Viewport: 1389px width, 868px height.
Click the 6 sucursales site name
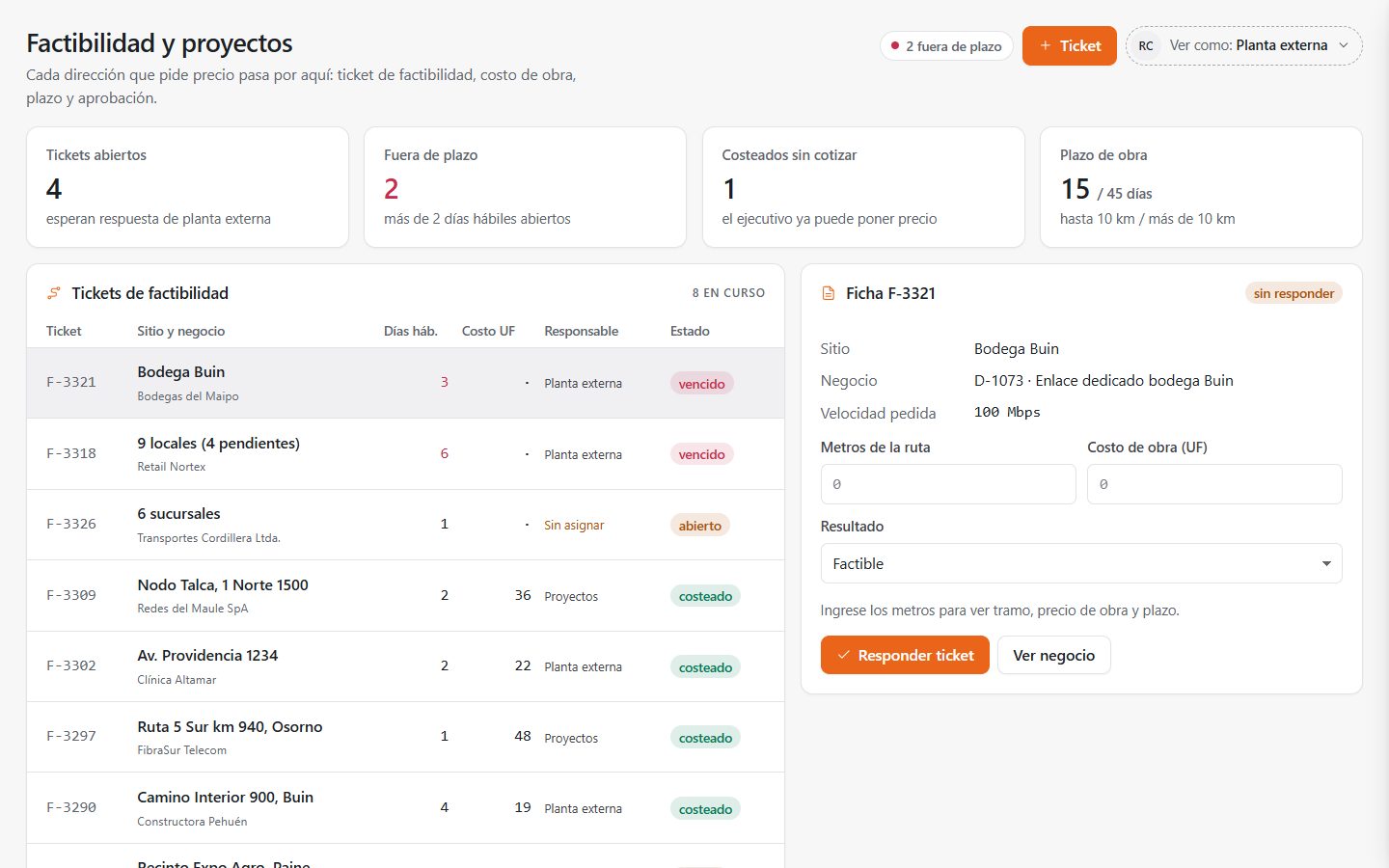tap(178, 513)
